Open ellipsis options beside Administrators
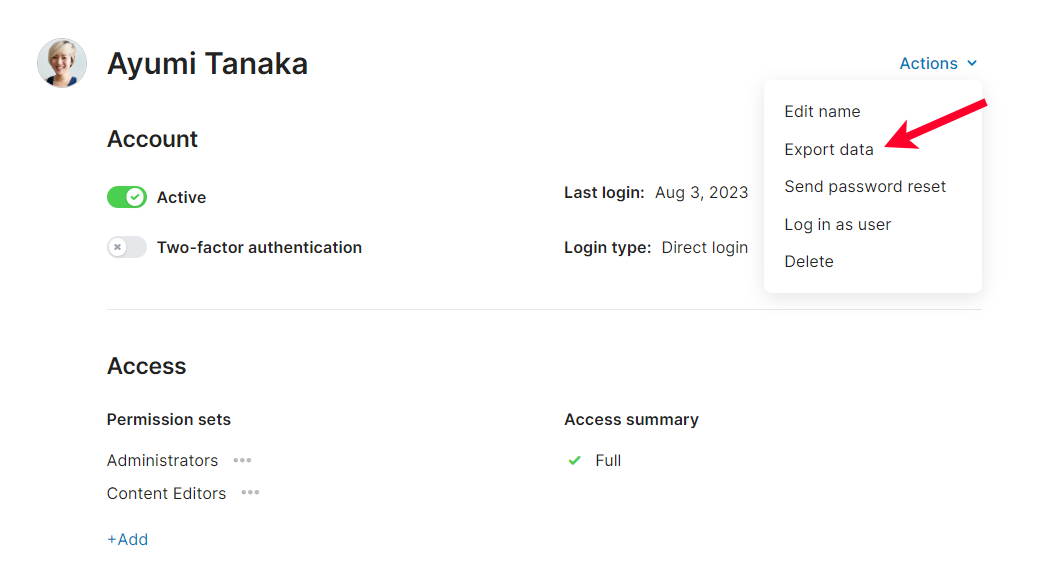 pos(242,460)
